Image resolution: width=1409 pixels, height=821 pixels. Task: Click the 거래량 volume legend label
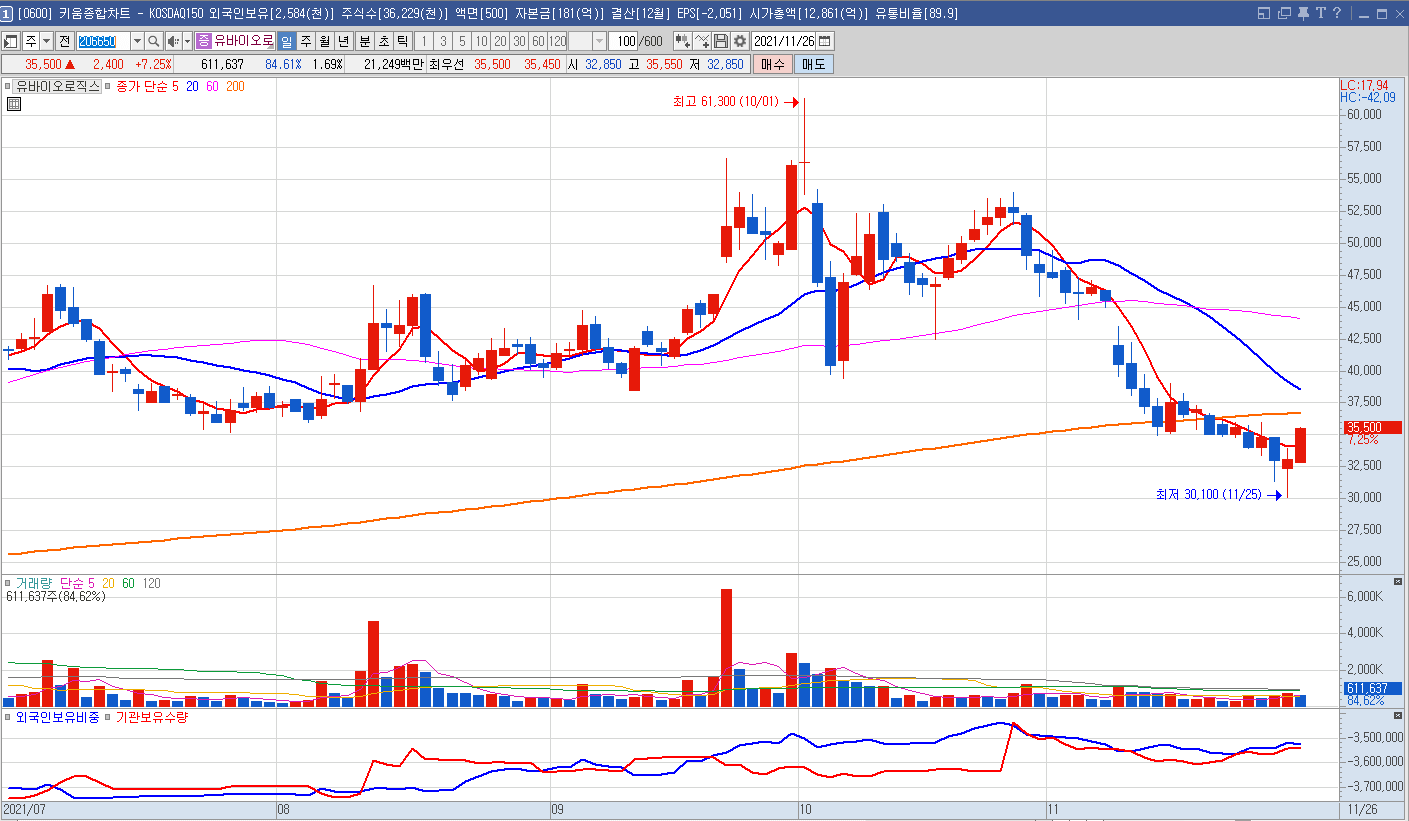coord(35,583)
